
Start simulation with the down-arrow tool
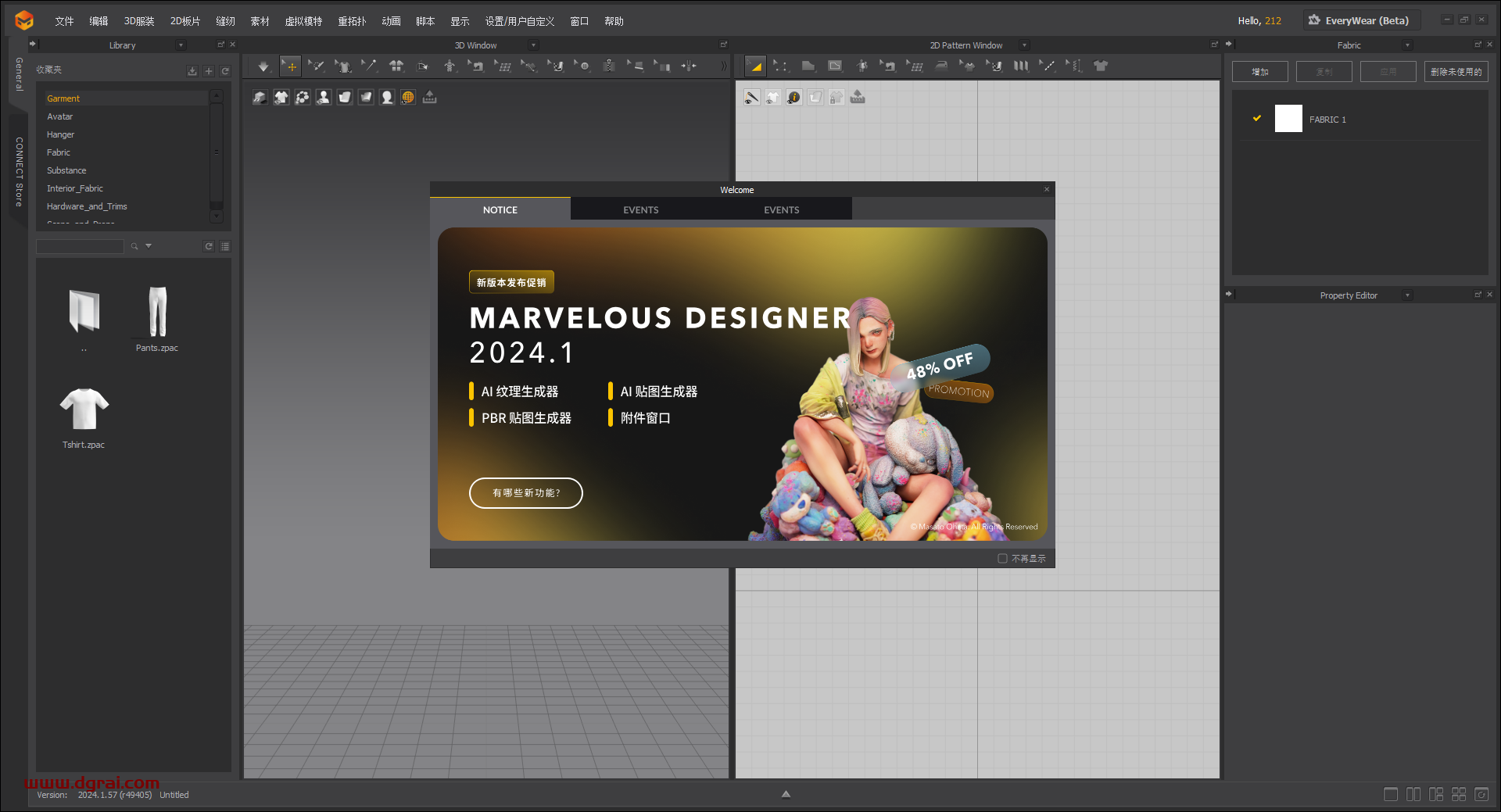tap(263, 66)
